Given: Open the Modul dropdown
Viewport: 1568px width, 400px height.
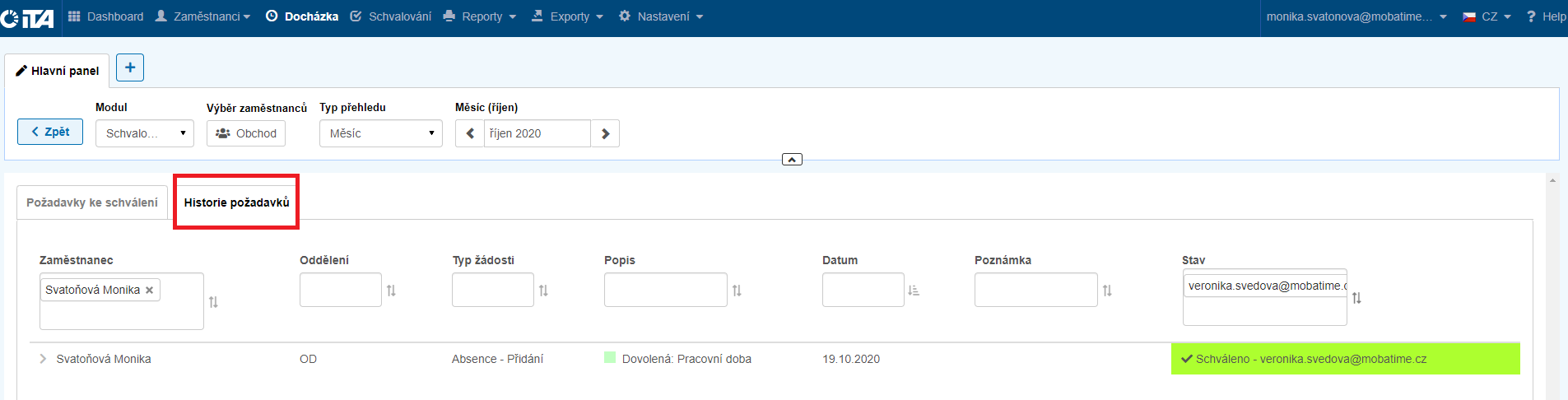Looking at the screenshot, I should pos(144,133).
